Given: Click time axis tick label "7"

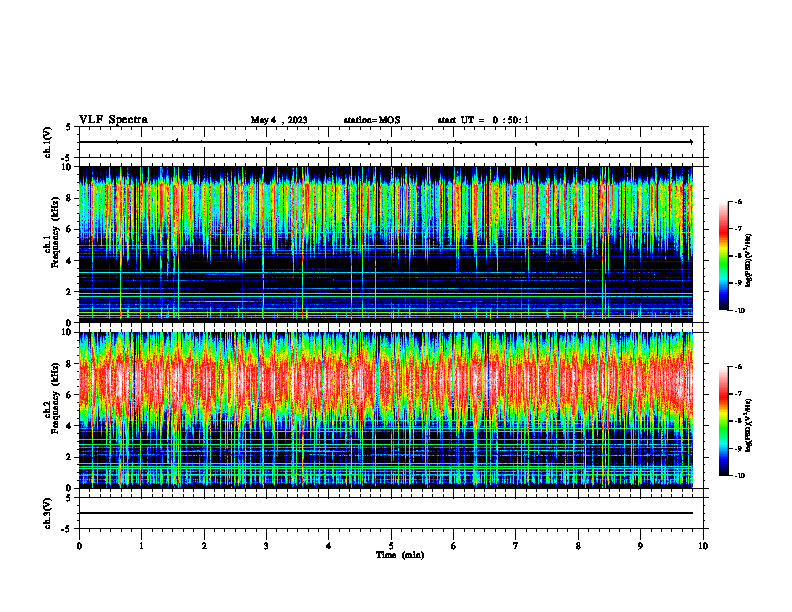Looking at the screenshot, I should coord(516,546).
